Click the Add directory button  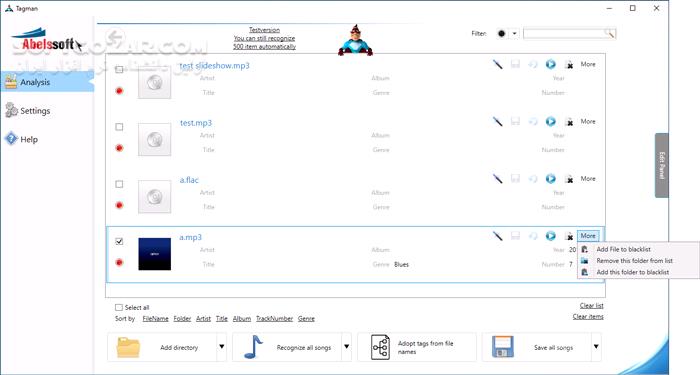click(x=162, y=347)
